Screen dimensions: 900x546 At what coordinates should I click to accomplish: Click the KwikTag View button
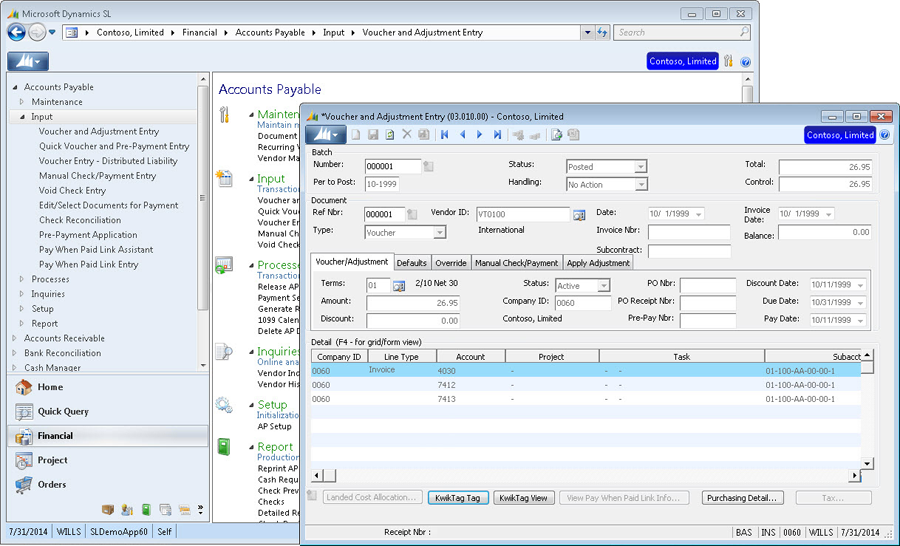click(523, 498)
